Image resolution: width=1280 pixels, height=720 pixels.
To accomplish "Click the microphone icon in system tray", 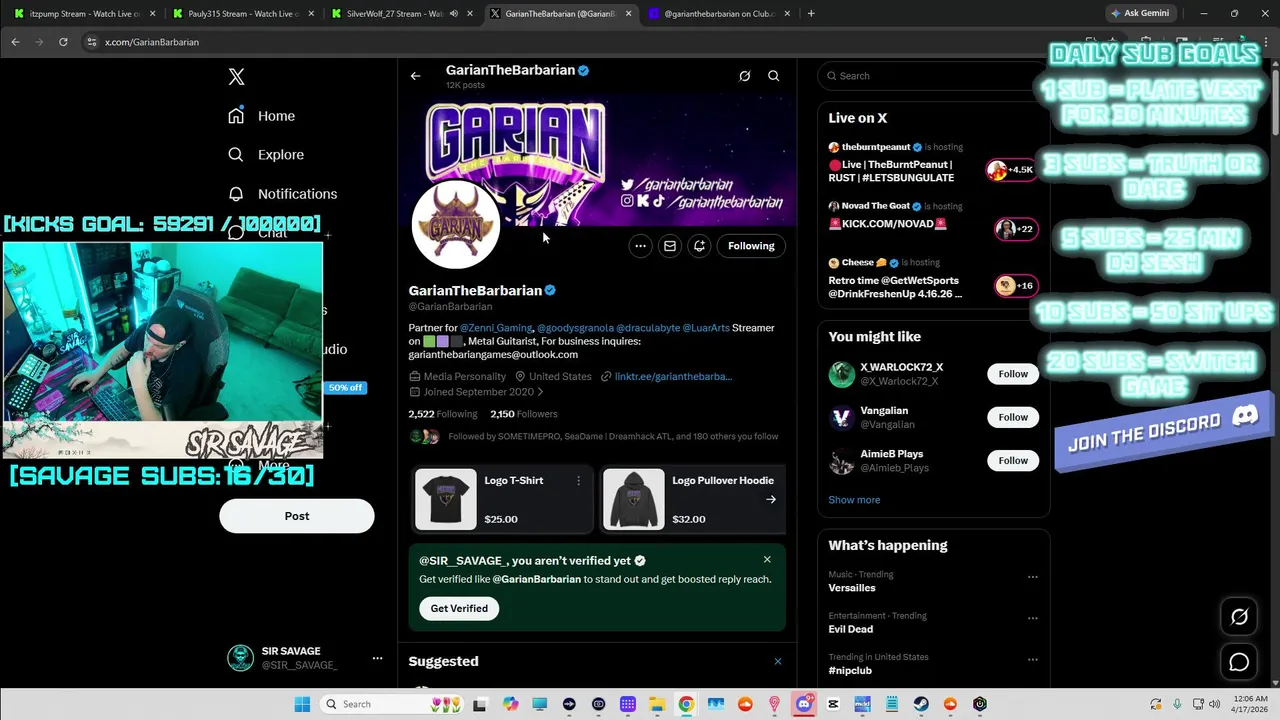I will [1176, 704].
